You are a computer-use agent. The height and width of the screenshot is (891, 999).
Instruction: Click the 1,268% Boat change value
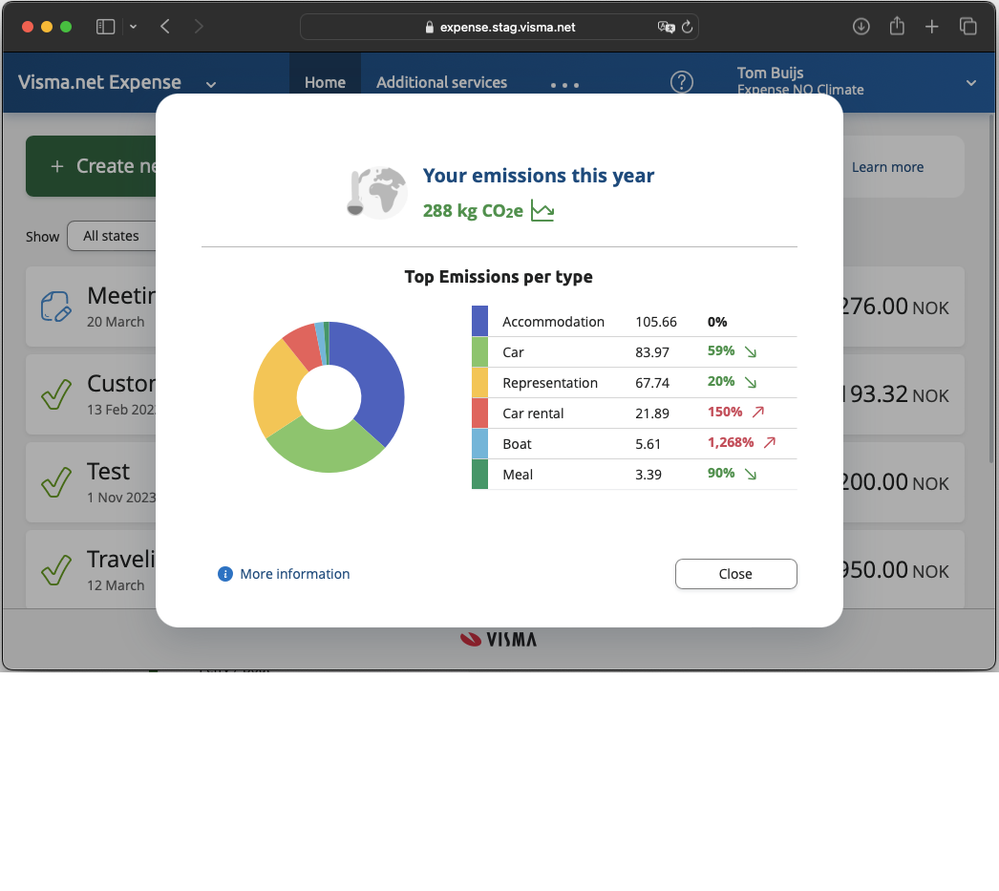tap(730, 442)
